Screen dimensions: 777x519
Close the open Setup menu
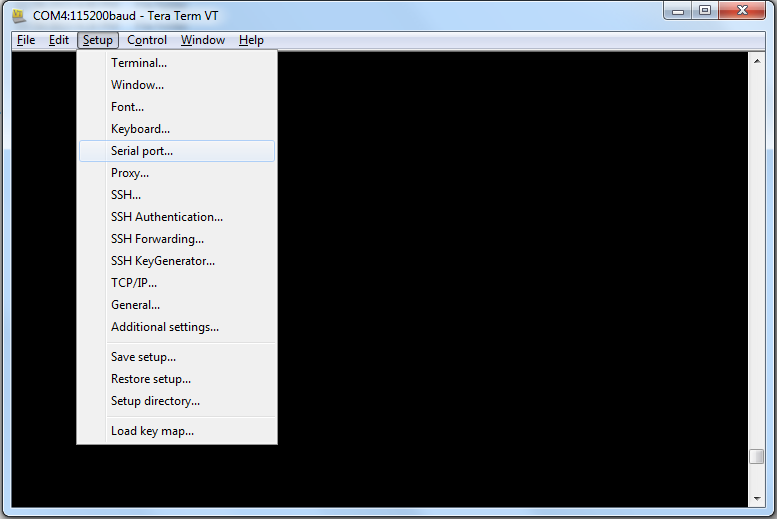click(x=98, y=40)
